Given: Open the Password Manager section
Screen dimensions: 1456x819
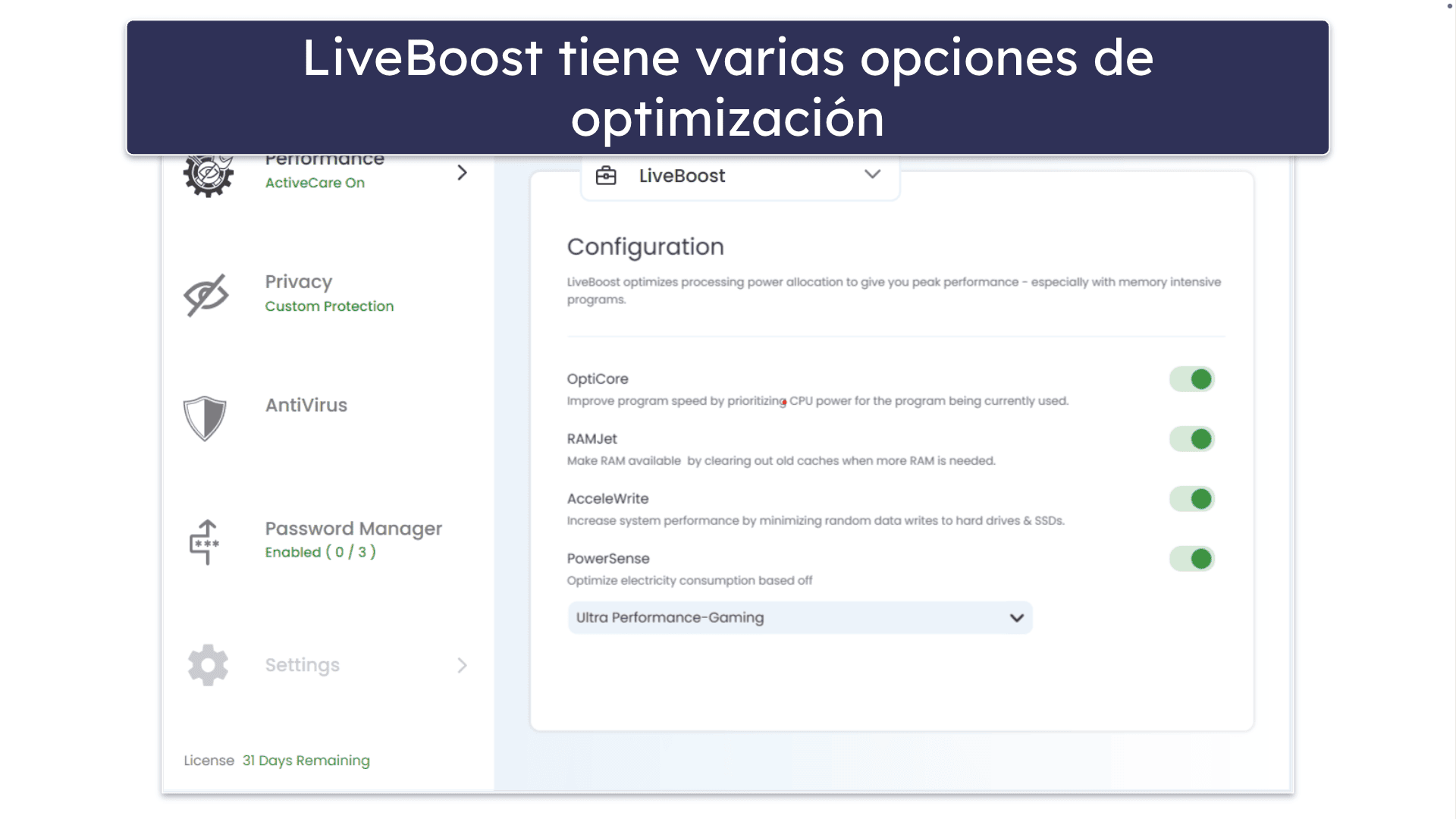Looking at the screenshot, I should click(x=353, y=529).
